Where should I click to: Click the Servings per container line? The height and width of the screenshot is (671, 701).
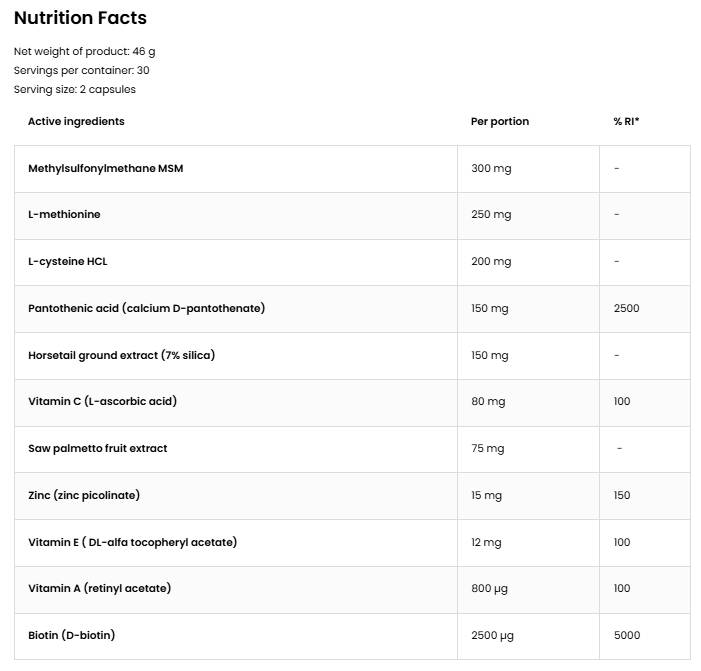point(81,70)
